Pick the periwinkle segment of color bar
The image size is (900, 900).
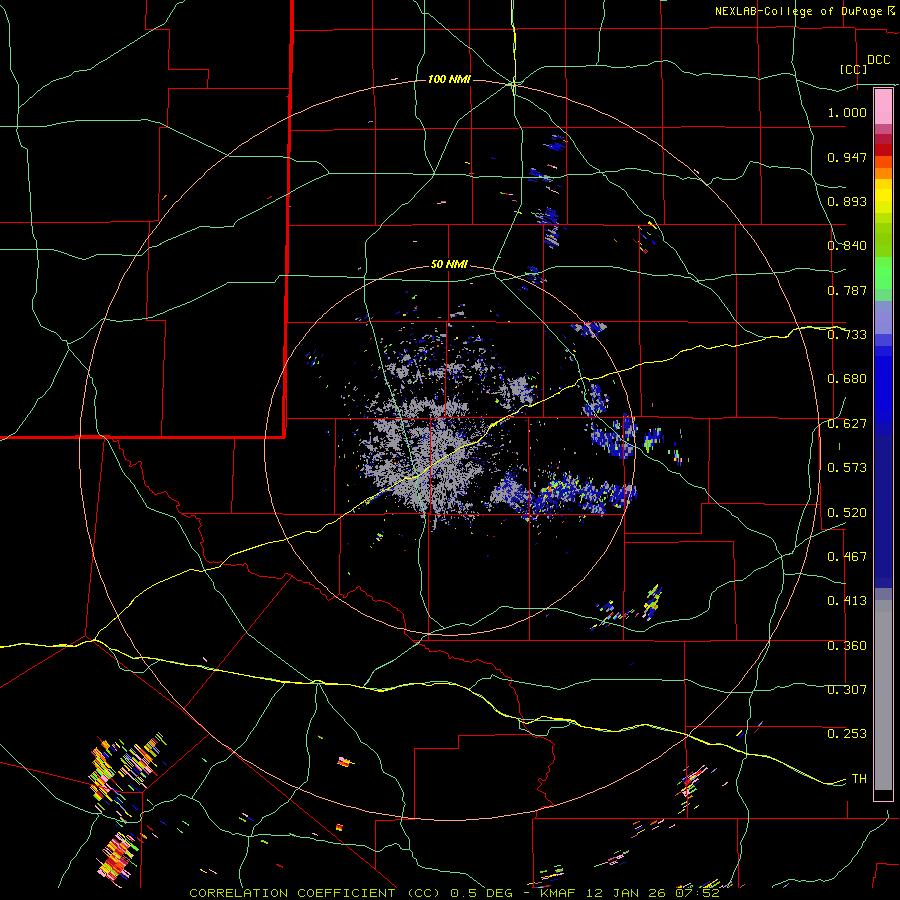click(x=883, y=317)
